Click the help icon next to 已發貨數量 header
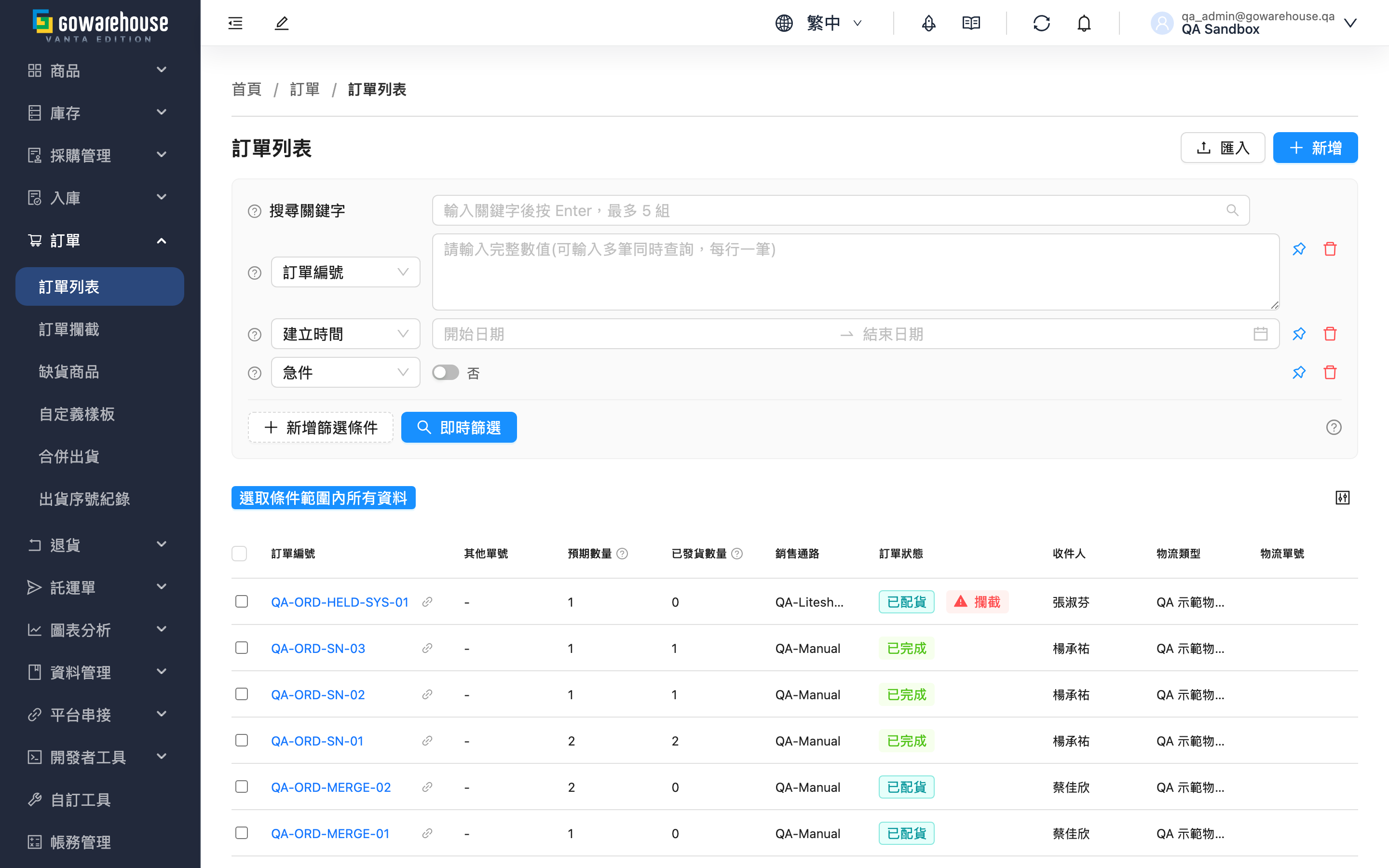This screenshot has width=1389, height=868. coord(737,554)
